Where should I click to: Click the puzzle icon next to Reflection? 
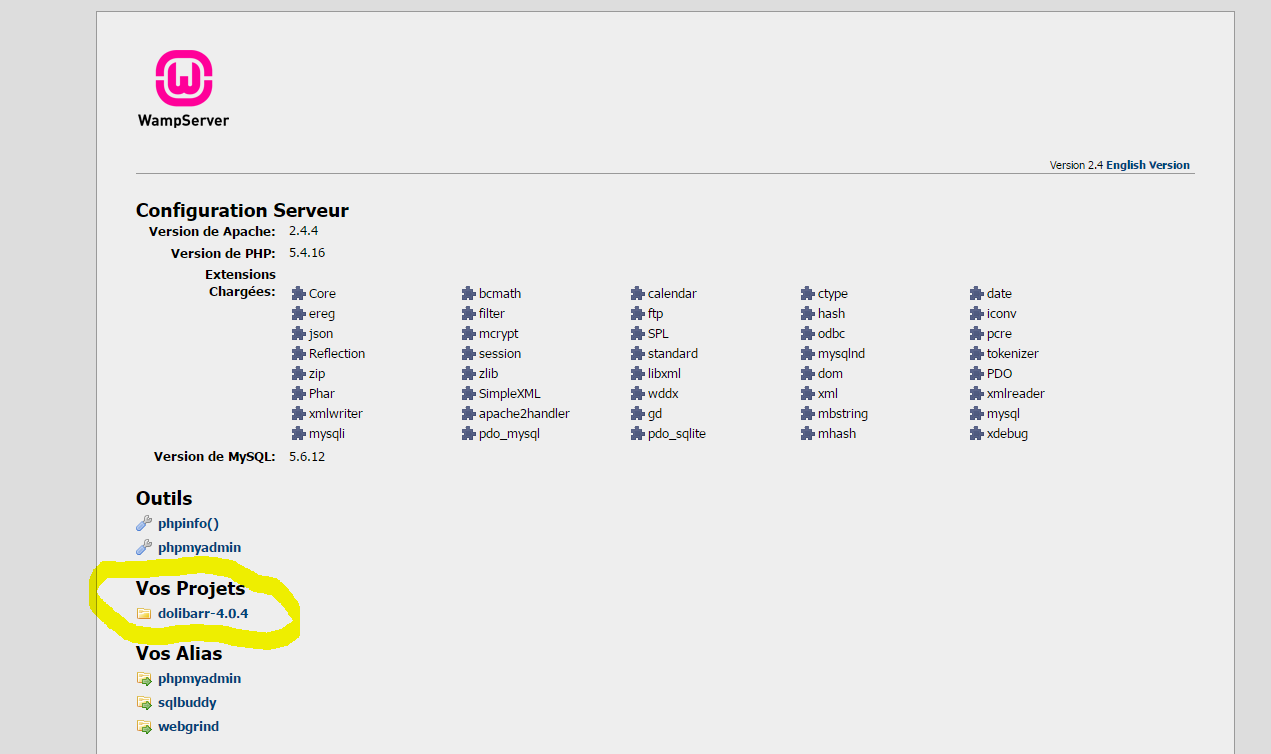tap(299, 353)
